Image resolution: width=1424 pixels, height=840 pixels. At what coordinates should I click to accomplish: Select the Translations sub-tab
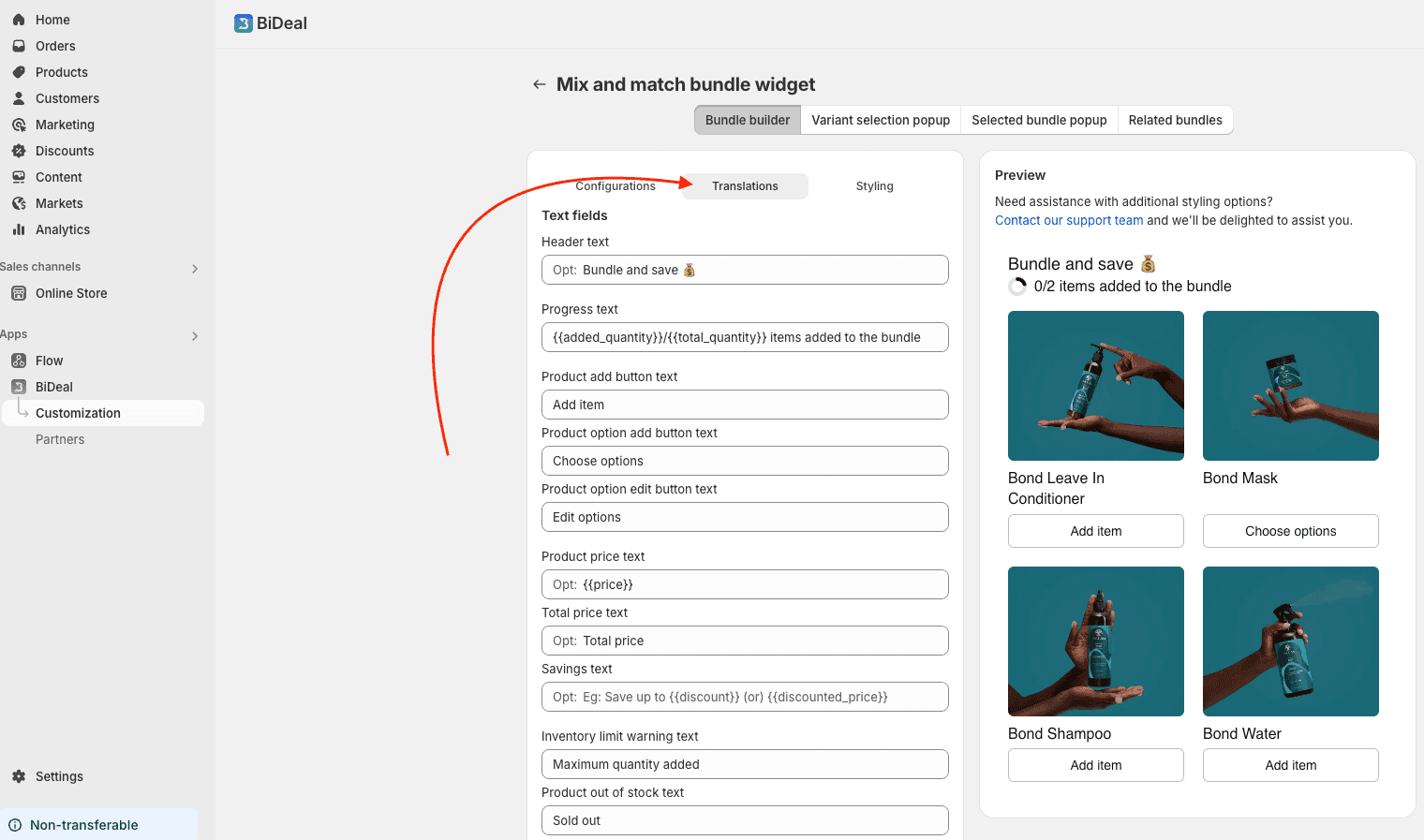pos(745,186)
